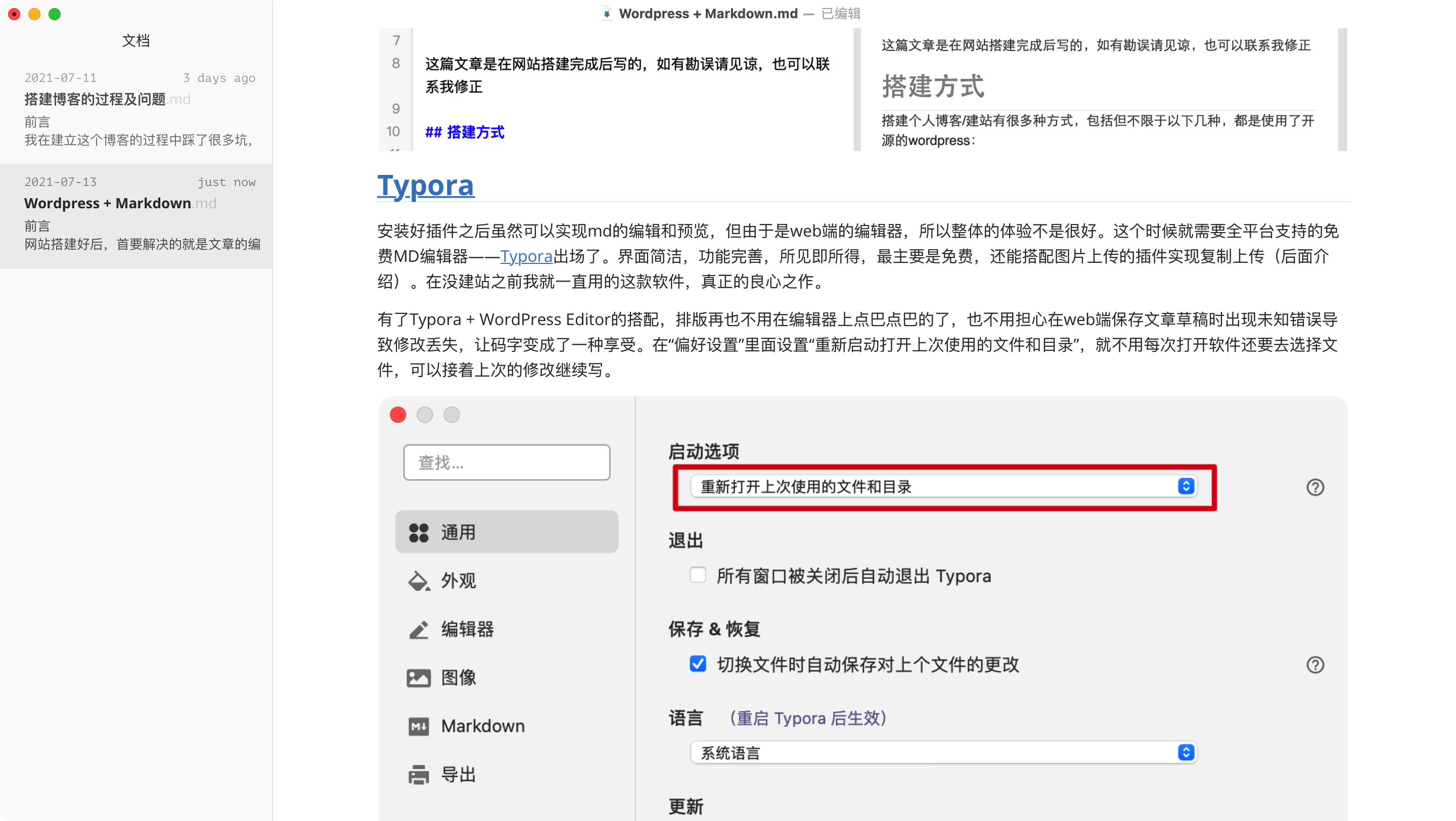The image size is (1456, 821).
Task: Click the Image (图像) picture icon
Action: click(418, 677)
